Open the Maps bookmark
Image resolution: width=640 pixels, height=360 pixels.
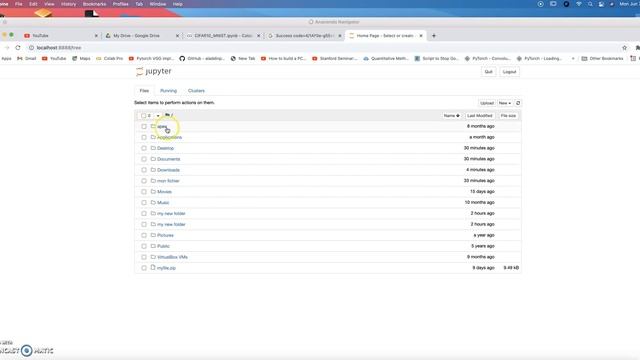81,59
